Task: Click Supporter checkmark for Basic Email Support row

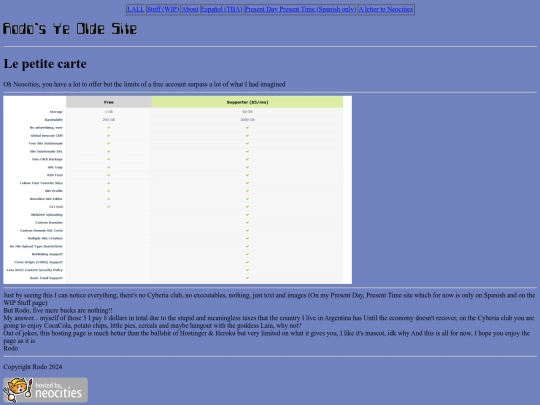Action: pyautogui.click(x=247, y=278)
